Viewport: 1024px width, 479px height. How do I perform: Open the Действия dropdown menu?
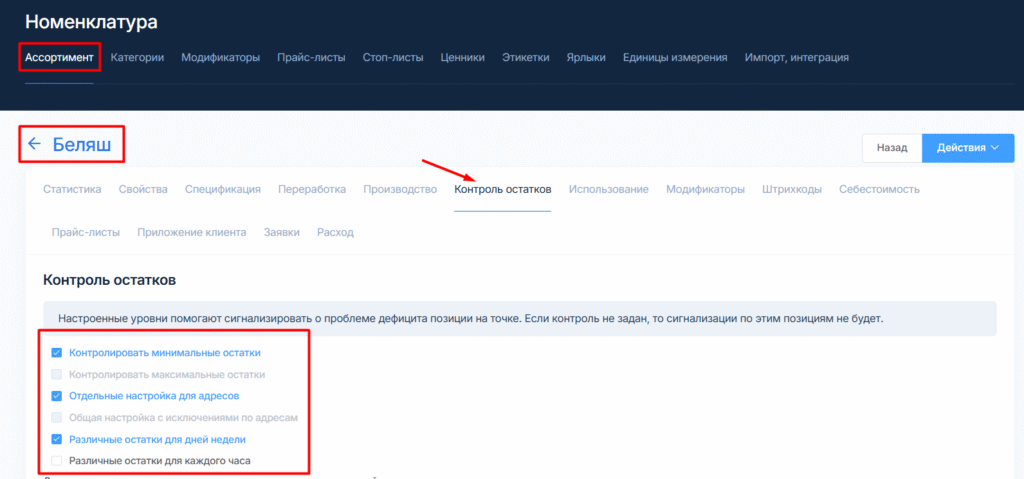[967, 148]
